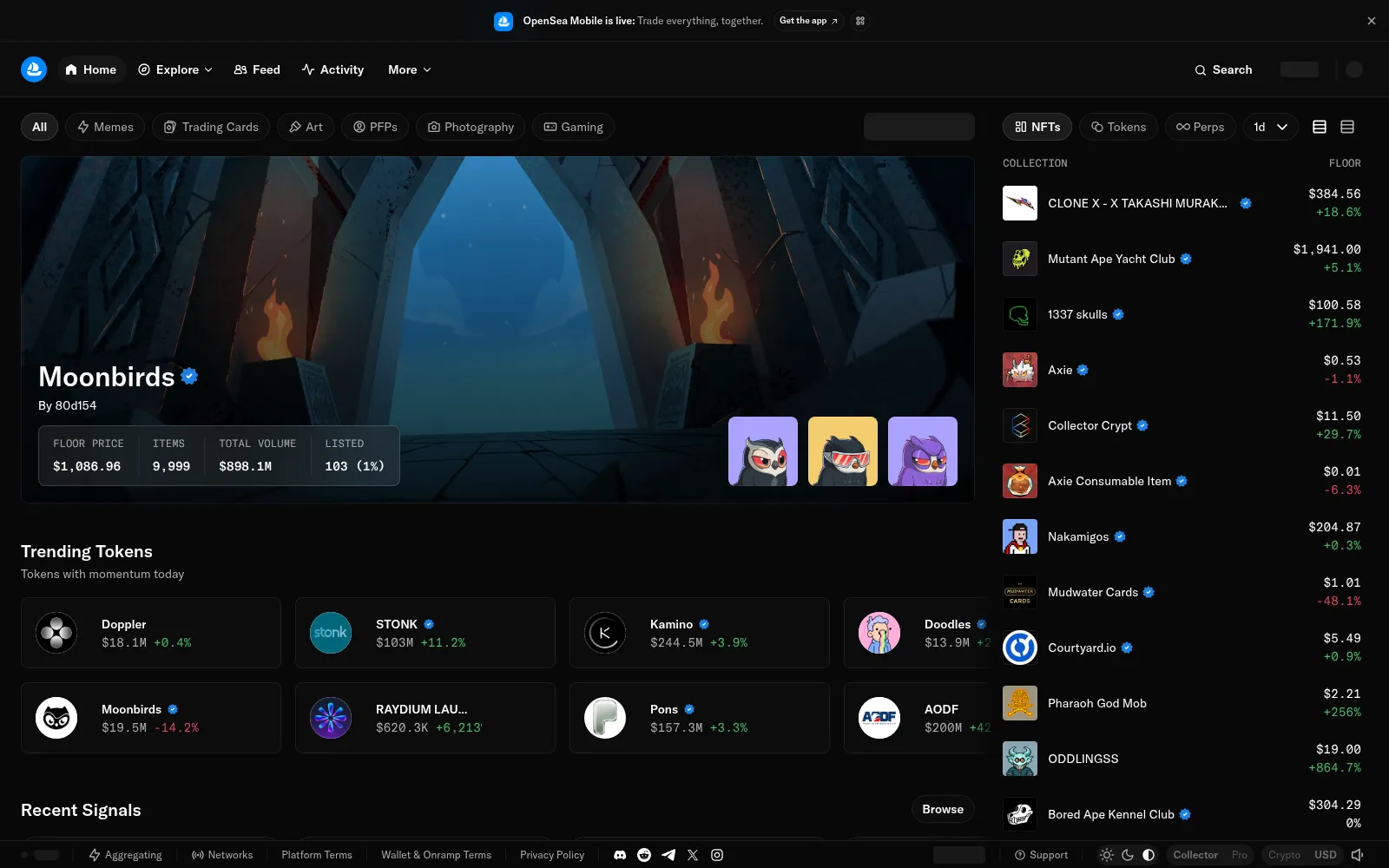
Task: Open the Telegram link in footer
Action: point(668,855)
